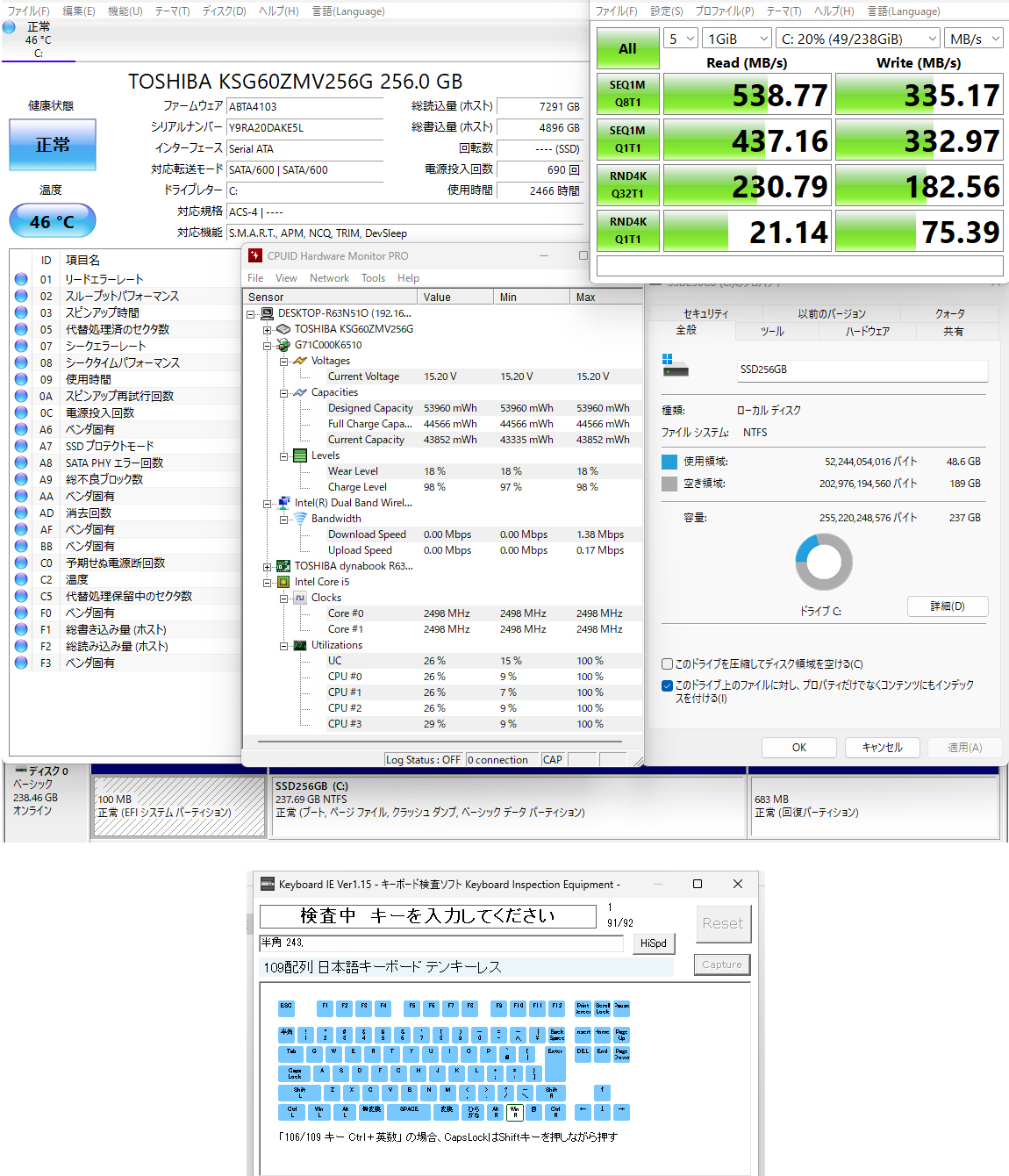Click the Capacities graph icon in HWMonitor

(300, 392)
